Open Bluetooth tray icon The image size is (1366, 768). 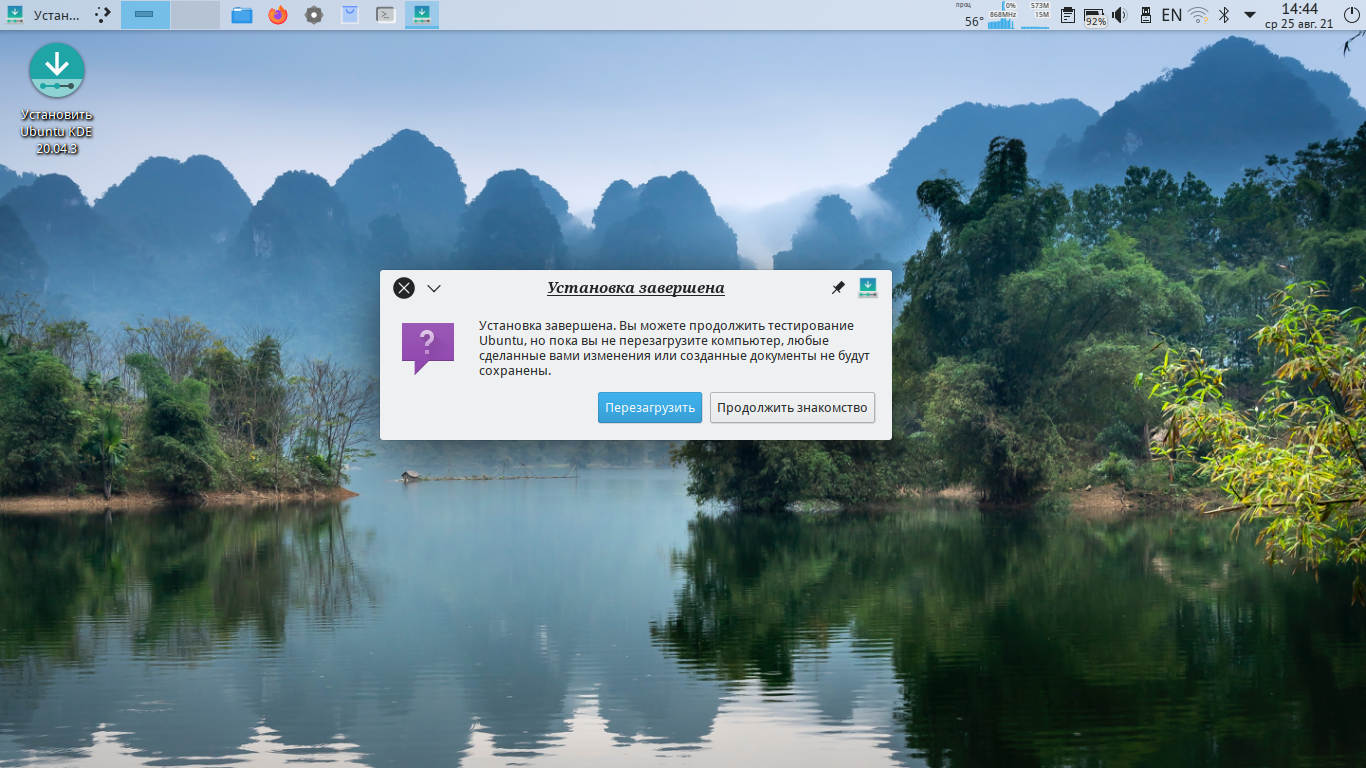(x=1224, y=15)
